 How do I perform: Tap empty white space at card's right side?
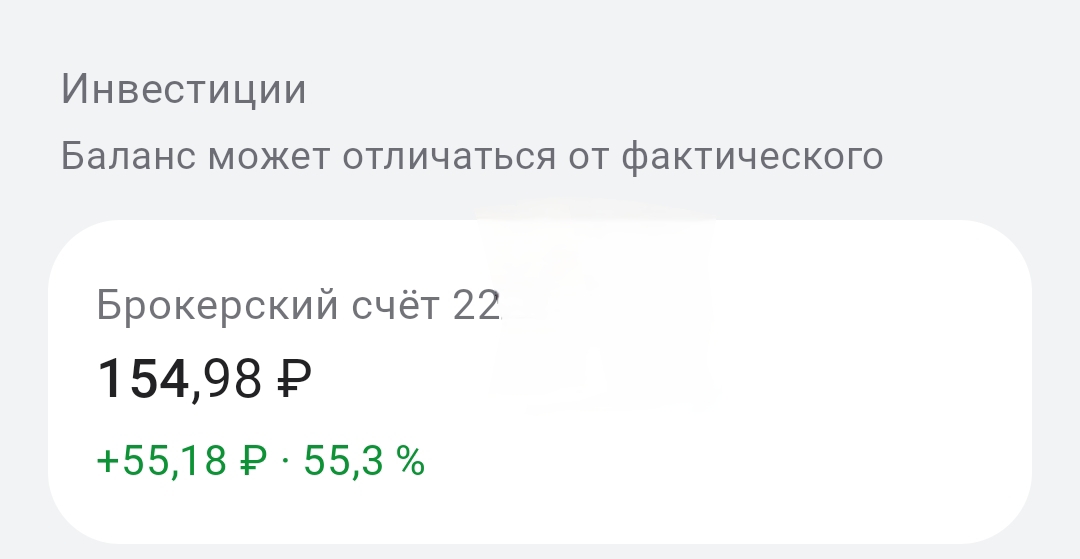coord(880,380)
